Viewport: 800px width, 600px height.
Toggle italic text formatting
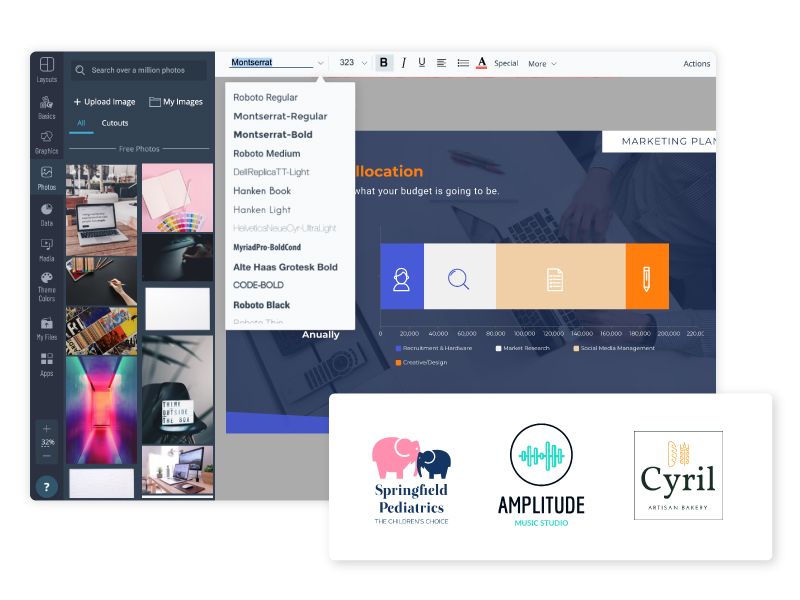404,63
